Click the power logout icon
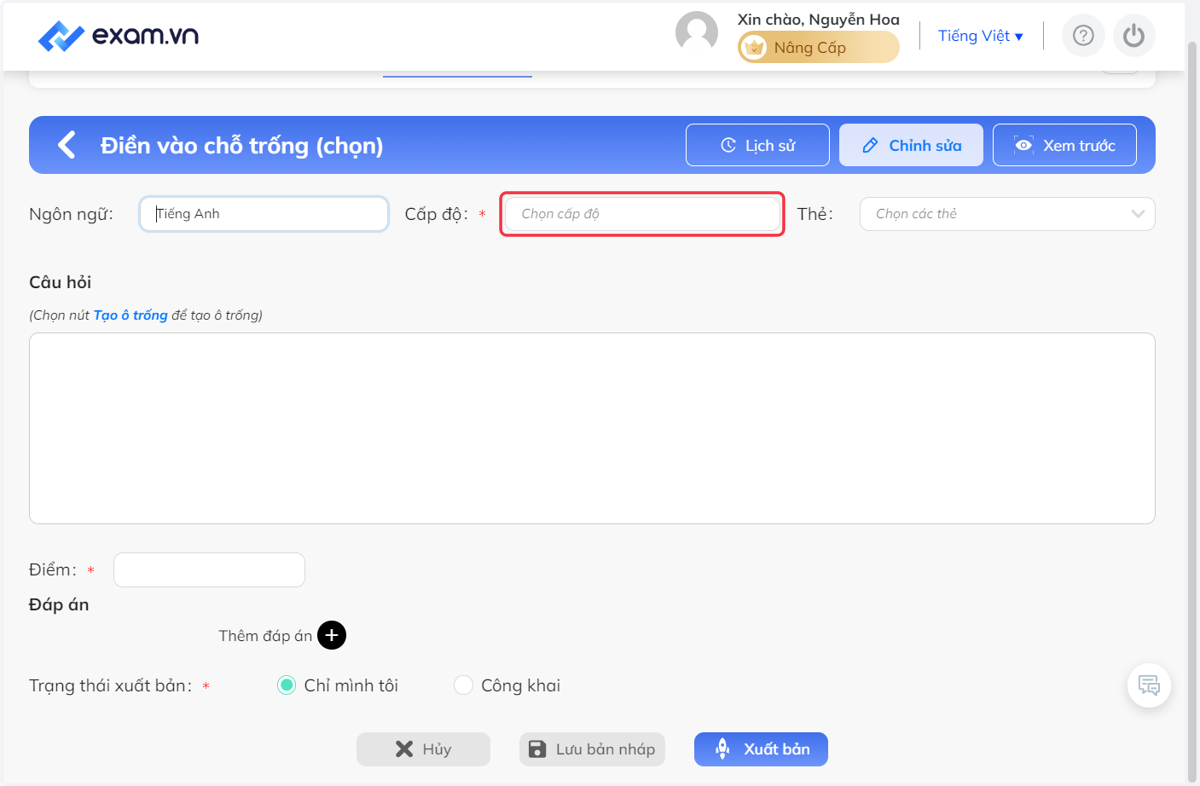Image resolution: width=1200 pixels, height=786 pixels. click(1133, 36)
